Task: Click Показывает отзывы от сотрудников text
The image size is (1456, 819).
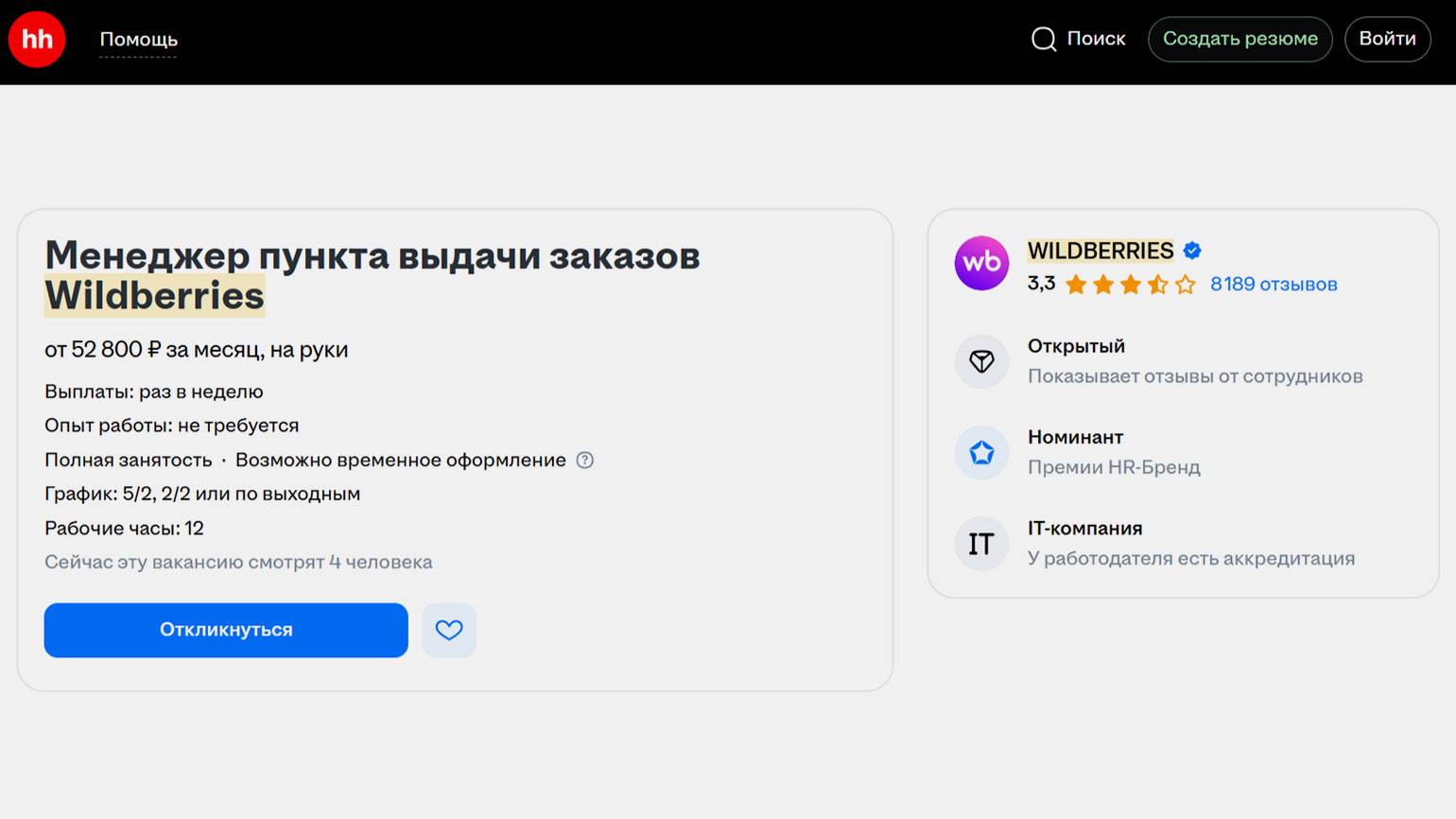Action: click(x=1195, y=376)
